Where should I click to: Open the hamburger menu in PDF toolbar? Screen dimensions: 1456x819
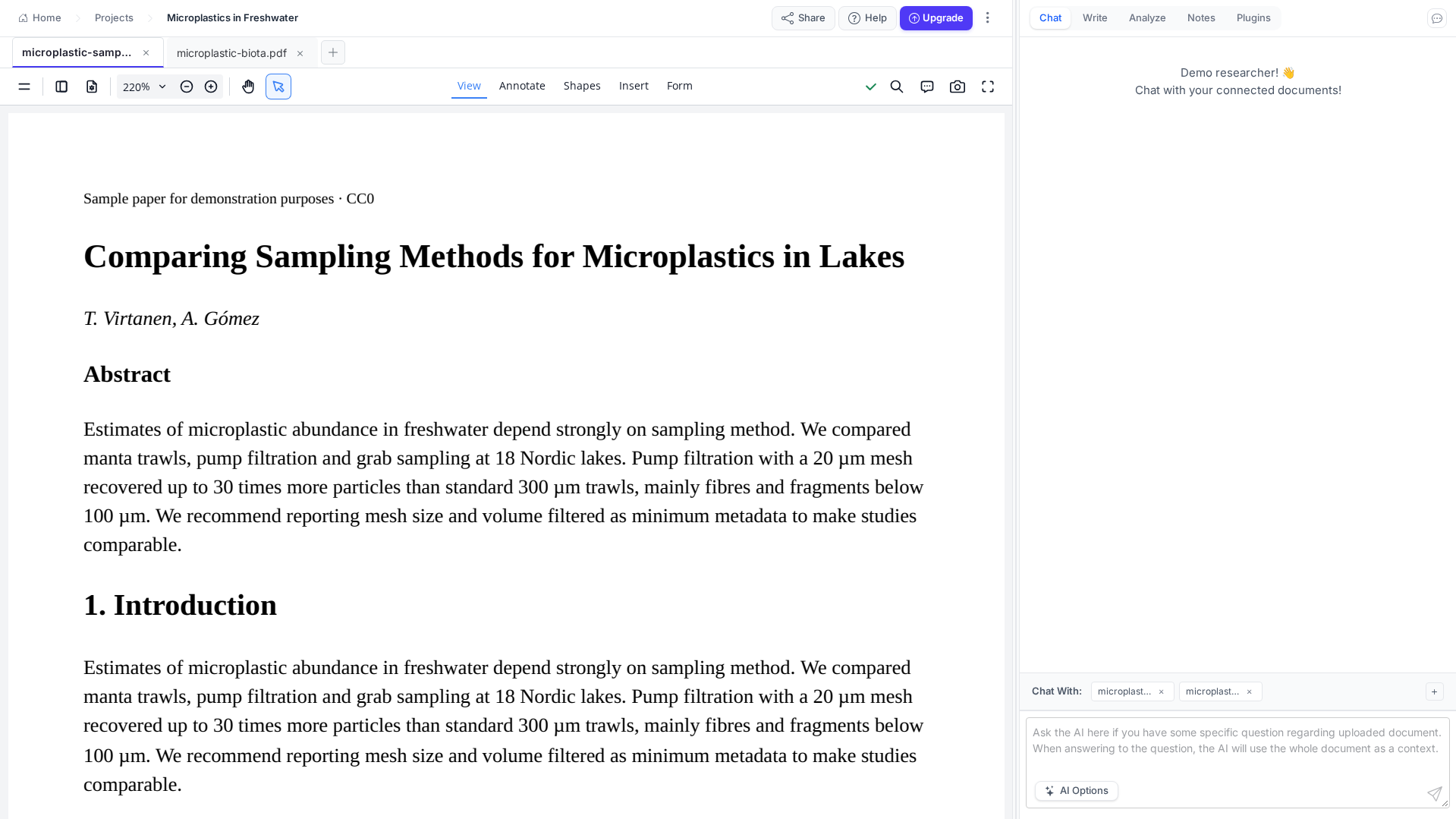(x=24, y=87)
